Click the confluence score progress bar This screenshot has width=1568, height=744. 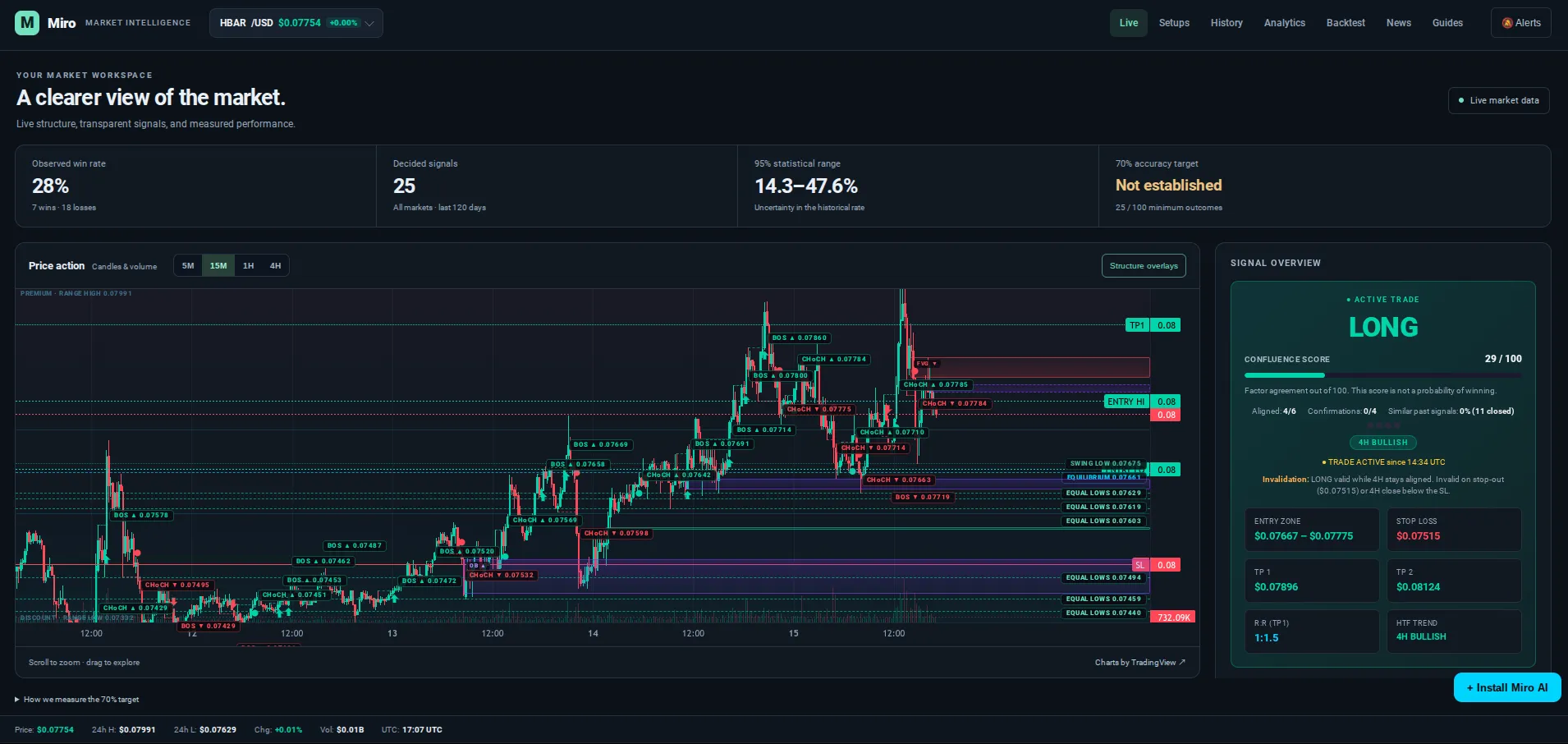(x=1382, y=375)
